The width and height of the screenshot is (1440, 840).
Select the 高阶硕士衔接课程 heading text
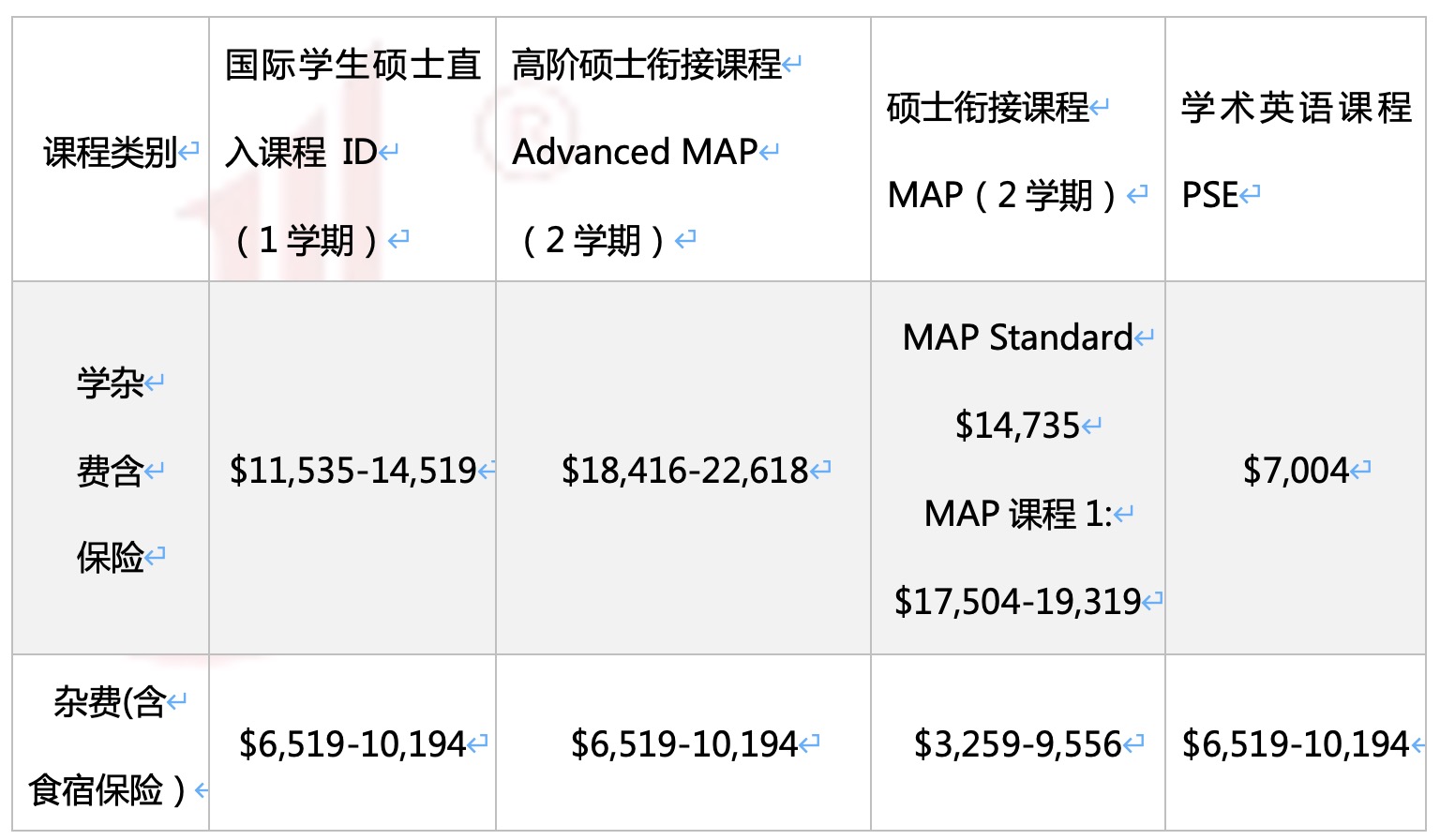(x=647, y=66)
